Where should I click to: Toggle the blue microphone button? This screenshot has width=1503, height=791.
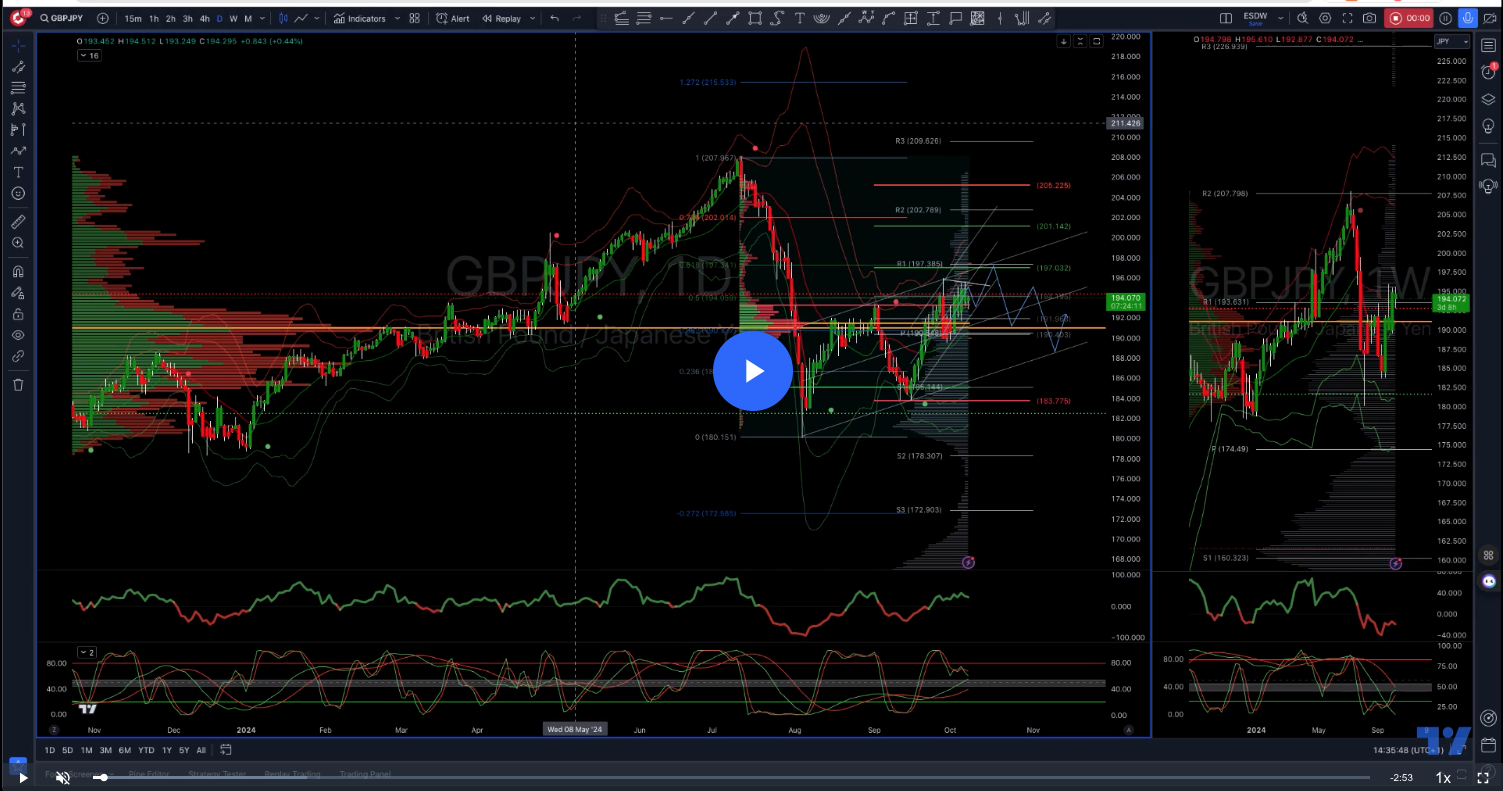[1468, 18]
